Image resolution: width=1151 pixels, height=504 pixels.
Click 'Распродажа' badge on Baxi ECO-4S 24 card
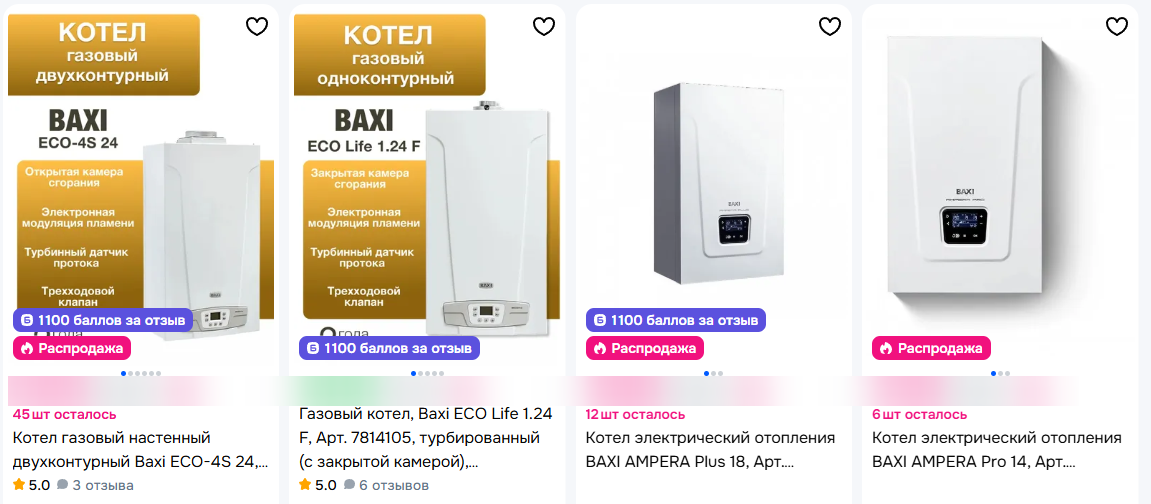[72, 348]
